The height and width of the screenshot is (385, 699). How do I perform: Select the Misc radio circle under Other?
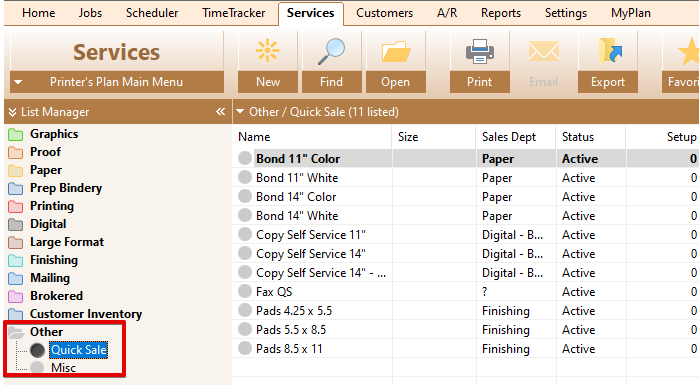[x=37, y=368]
